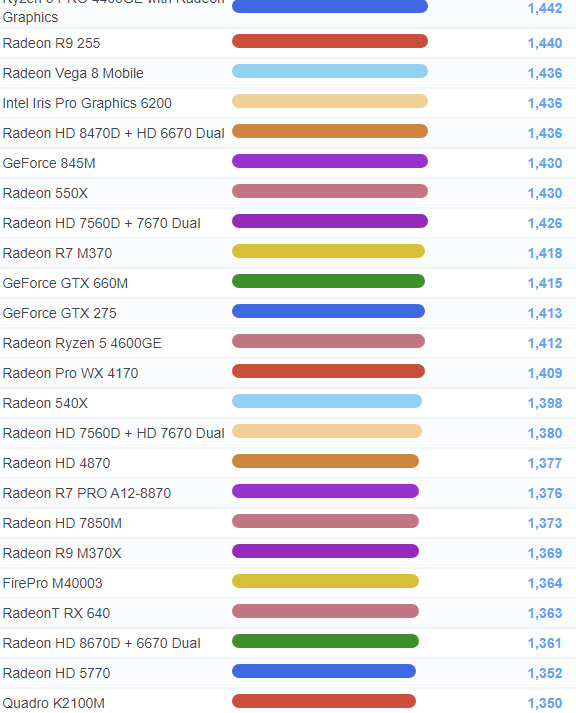Open the Radeon HD 5770 link
This screenshot has width=576, height=713.
point(56,673)
